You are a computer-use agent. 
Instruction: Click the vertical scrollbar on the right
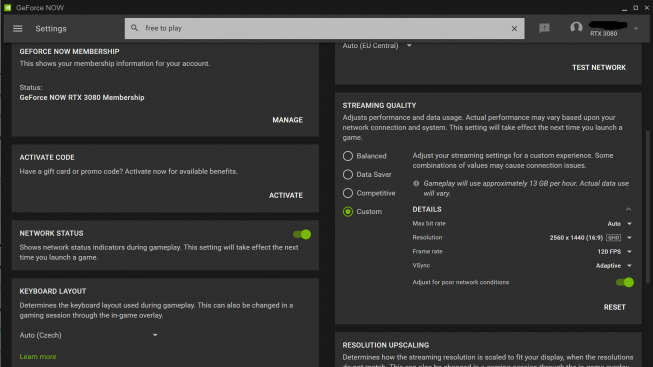coord(648,207)
